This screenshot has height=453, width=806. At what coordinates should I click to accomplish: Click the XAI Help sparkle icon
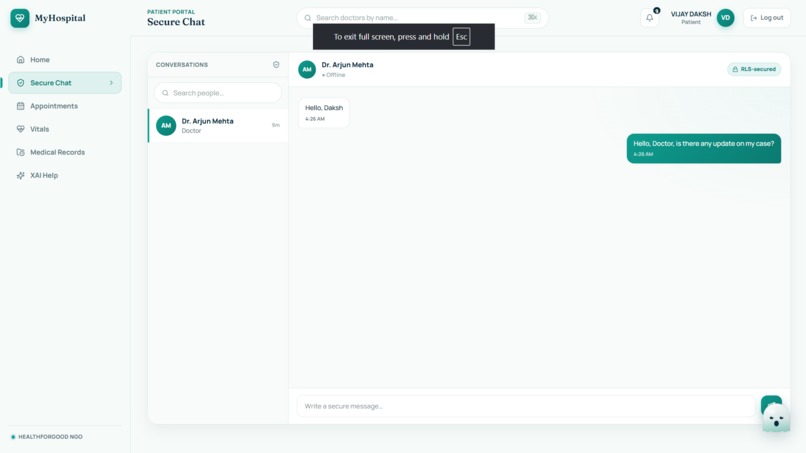[21, 175]
